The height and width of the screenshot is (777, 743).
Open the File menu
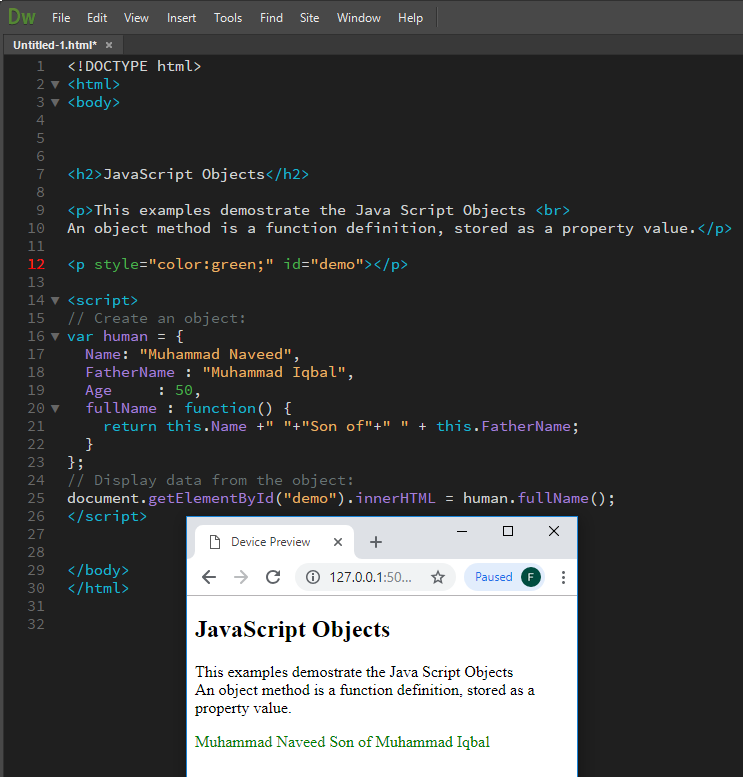tap(61, 18)
